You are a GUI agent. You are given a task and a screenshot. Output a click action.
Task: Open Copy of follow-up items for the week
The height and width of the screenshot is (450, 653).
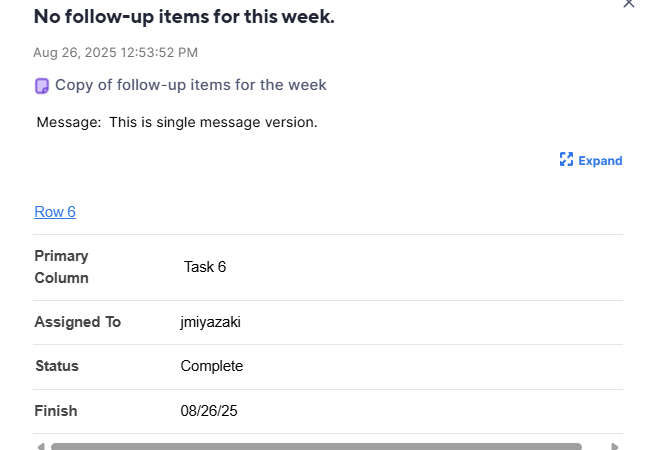coord(191,85)
